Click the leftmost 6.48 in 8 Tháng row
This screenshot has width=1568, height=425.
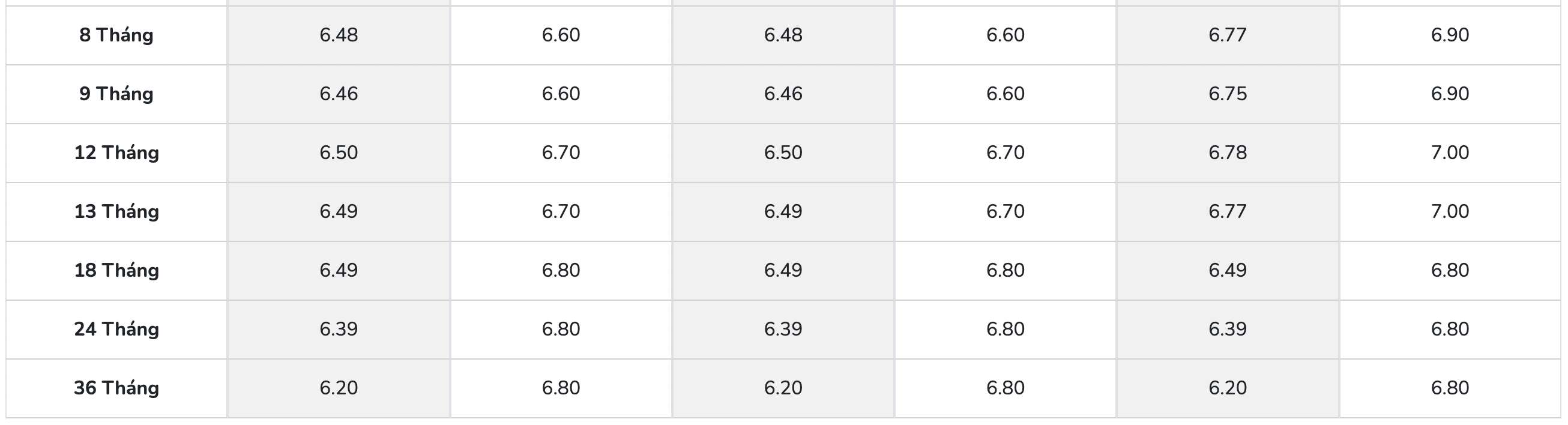tap(339, 35)
